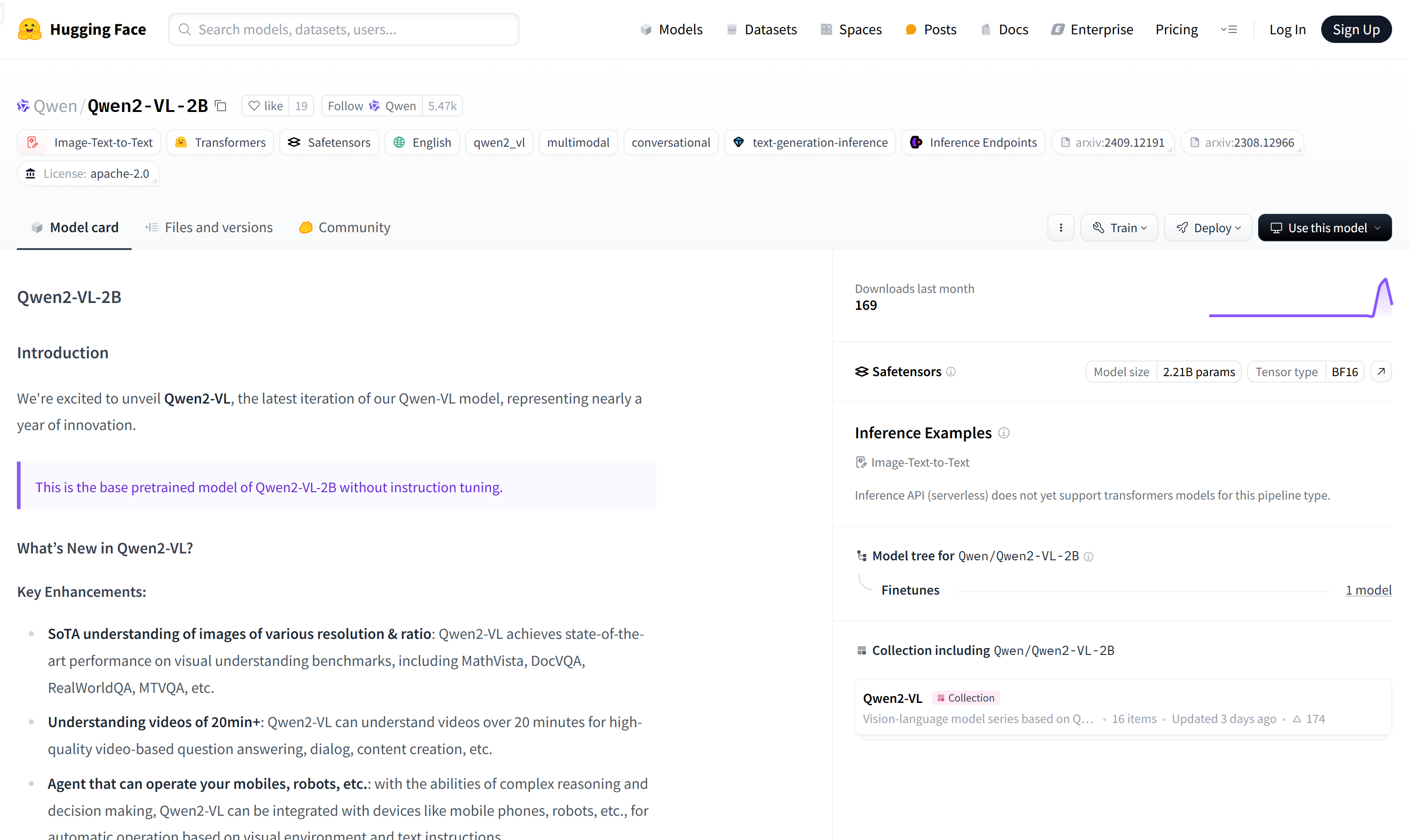The height and width of the screenshot is (840, 1409).
Task: Click Model tree info icon
Action: (x=1089, y=556)
